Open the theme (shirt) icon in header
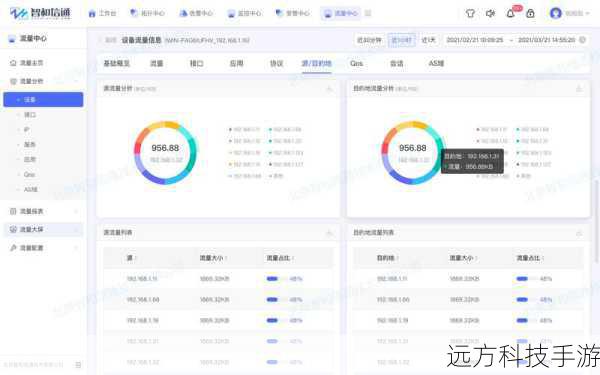This screenshot has height=375, width=600. [x=470, y=13]
